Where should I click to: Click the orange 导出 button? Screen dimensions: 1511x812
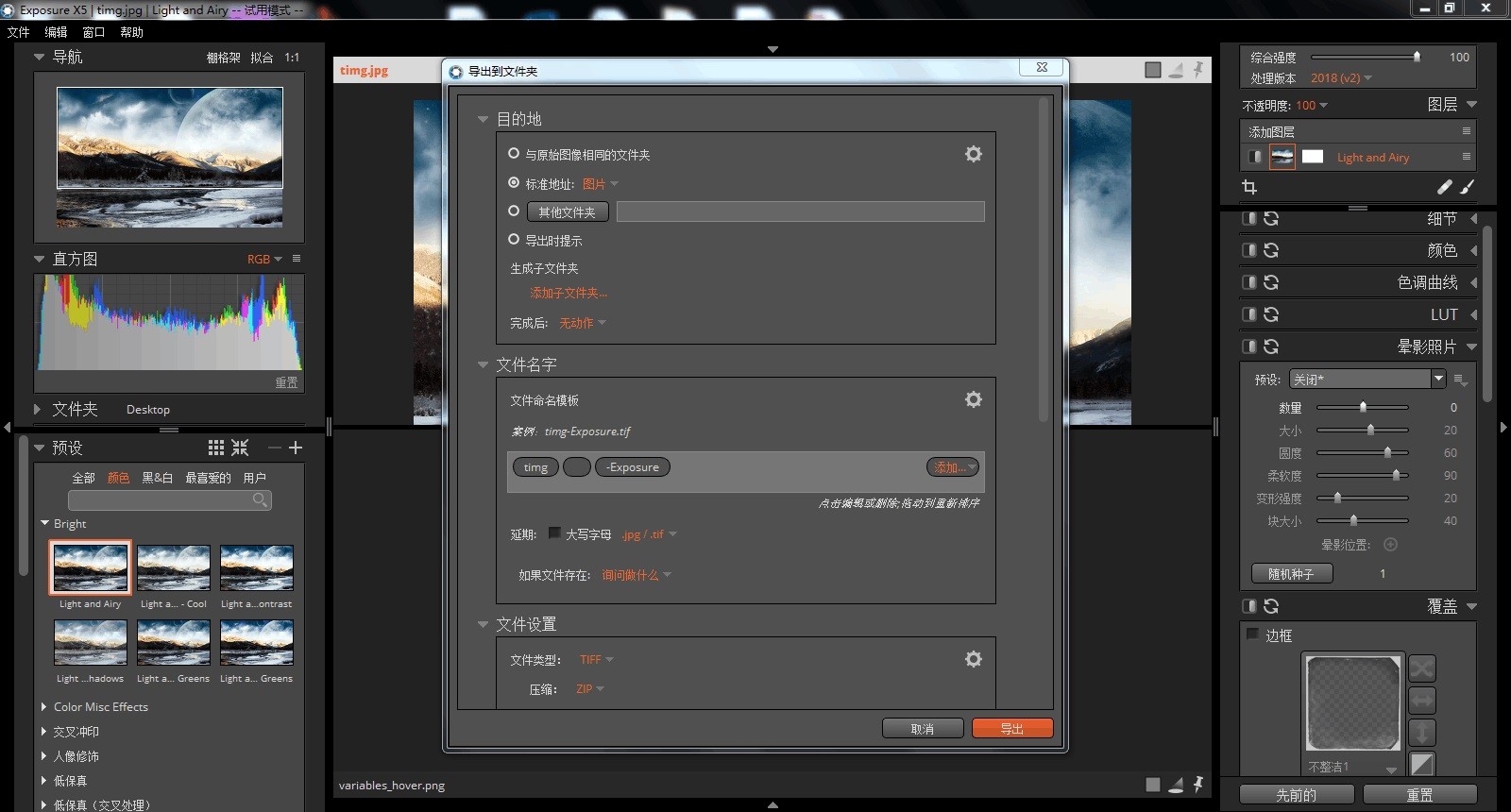click(x=1012, y=729)
